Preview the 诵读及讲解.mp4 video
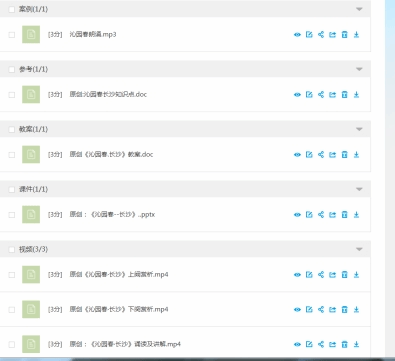 click(x=297, y=344)
